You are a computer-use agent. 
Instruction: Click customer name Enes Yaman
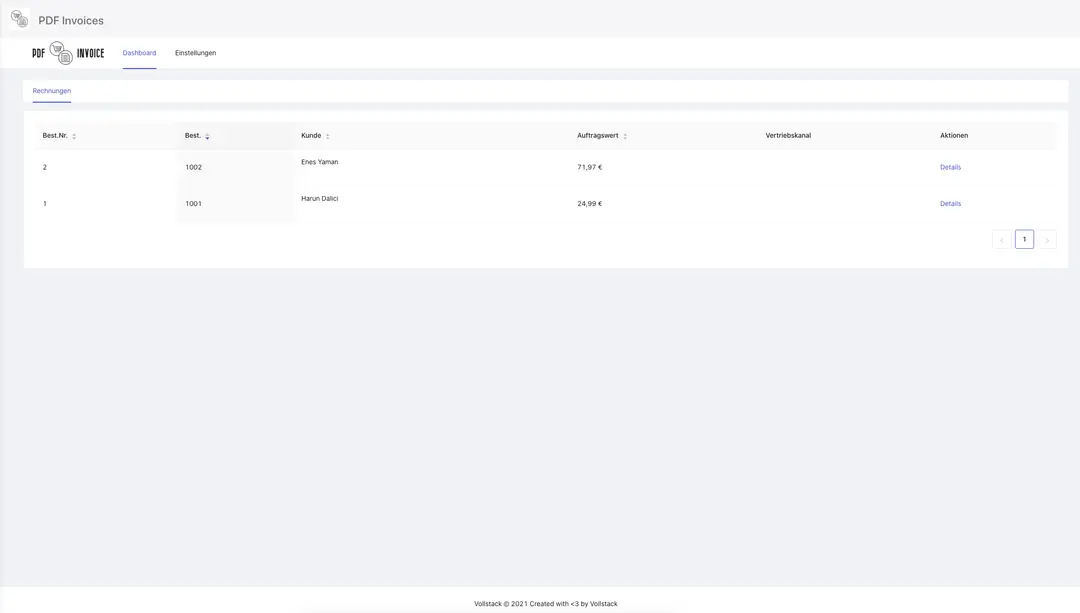[x=319, y=162]
